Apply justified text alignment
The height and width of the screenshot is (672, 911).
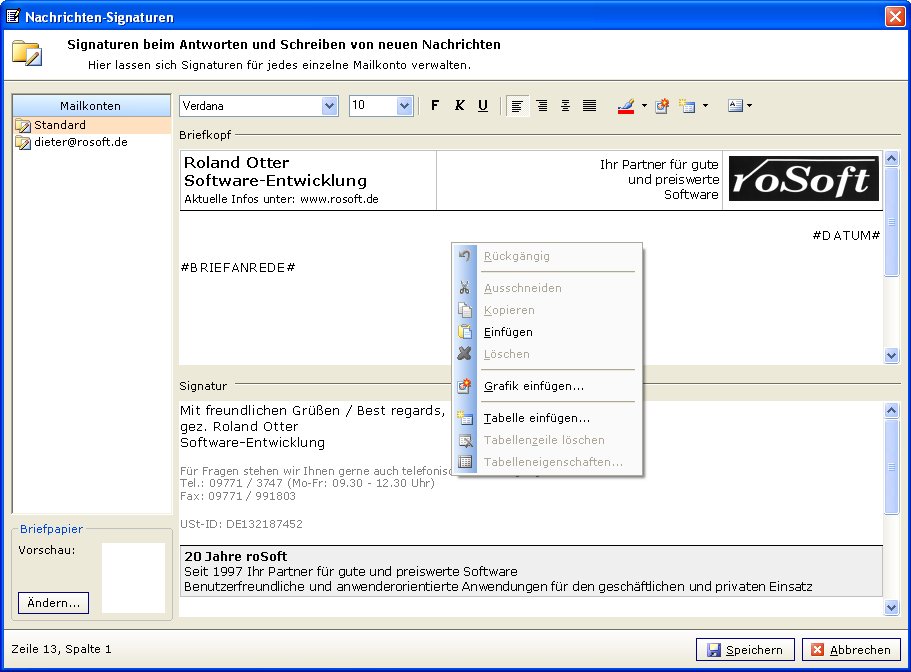(x=589, y=106)
